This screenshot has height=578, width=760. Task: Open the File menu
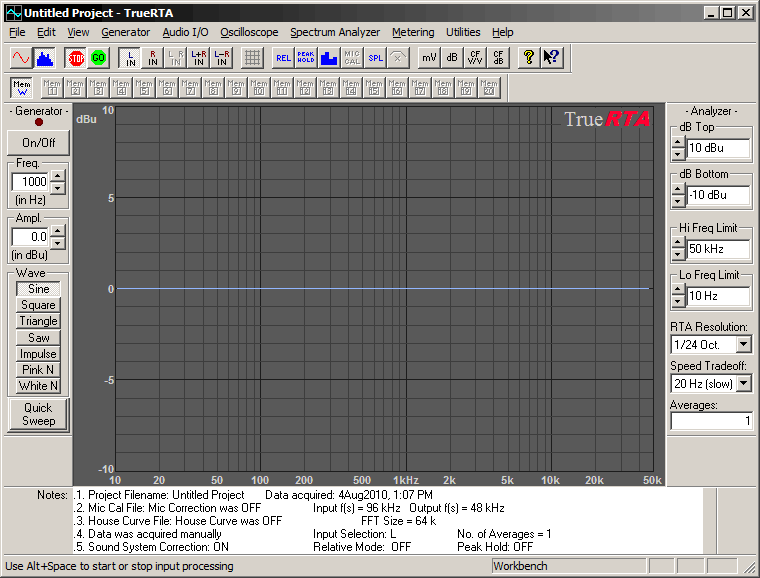(17, 32)
